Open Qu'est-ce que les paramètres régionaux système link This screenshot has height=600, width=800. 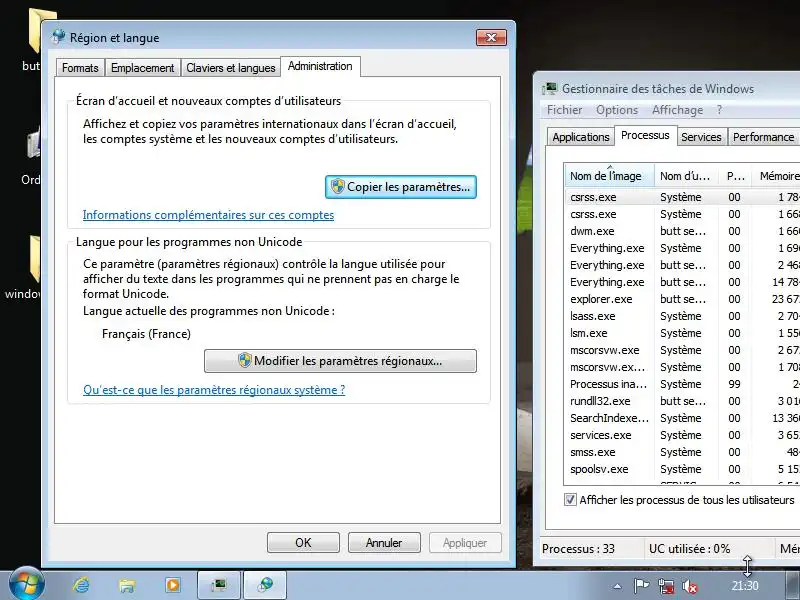(214, 390)
